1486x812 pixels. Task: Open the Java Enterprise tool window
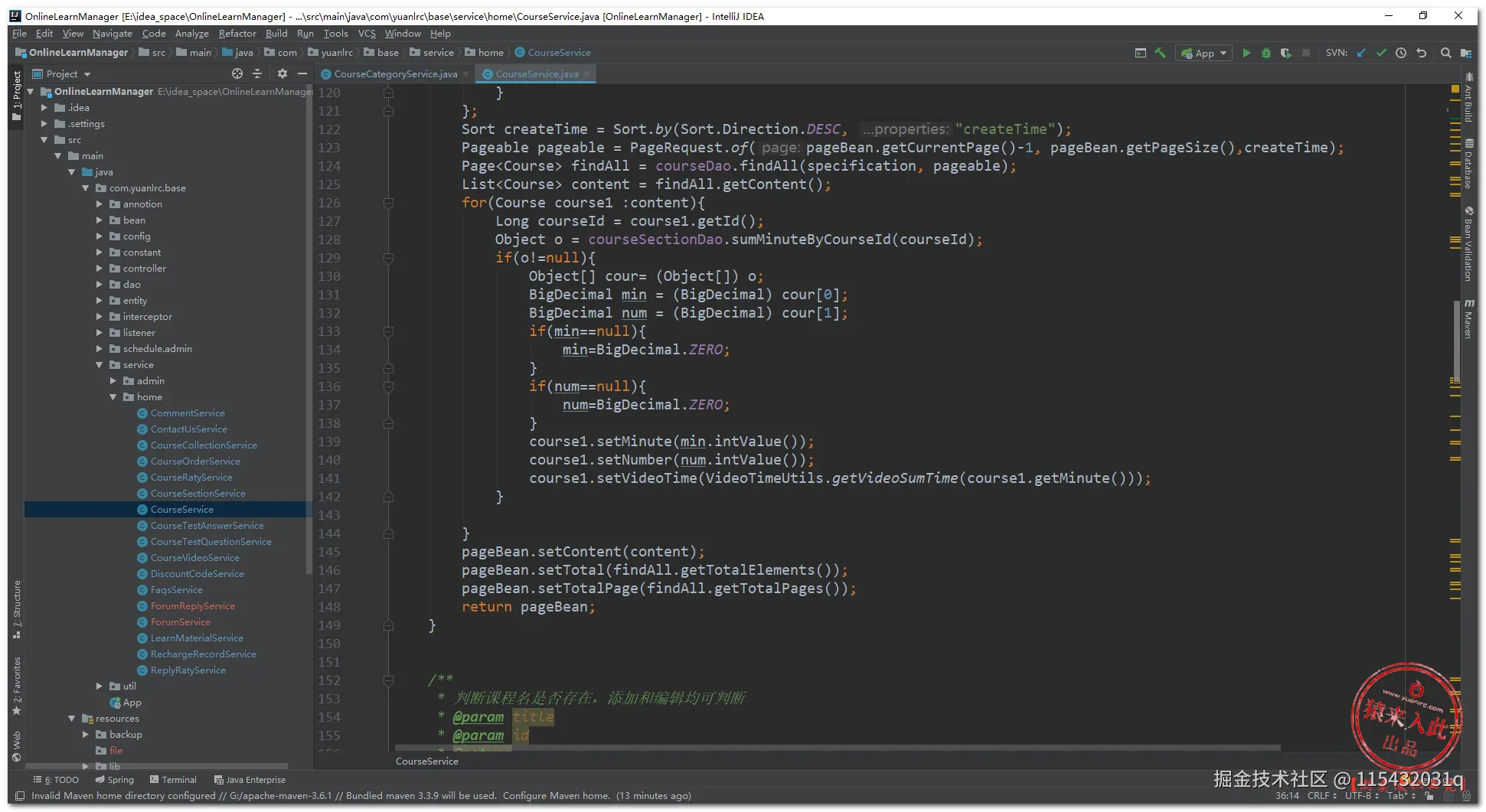click(x=250, y=780)
